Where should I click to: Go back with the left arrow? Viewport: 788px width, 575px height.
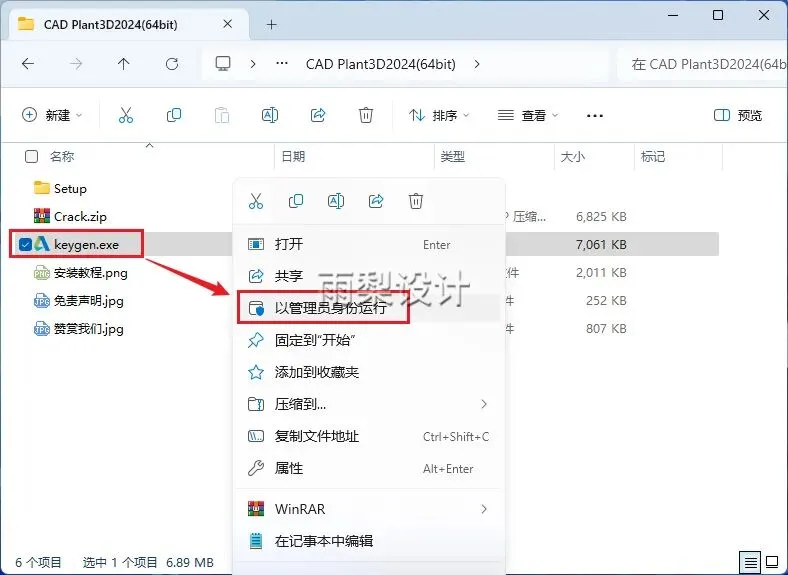pyautogui.click(x=28, y=64)
